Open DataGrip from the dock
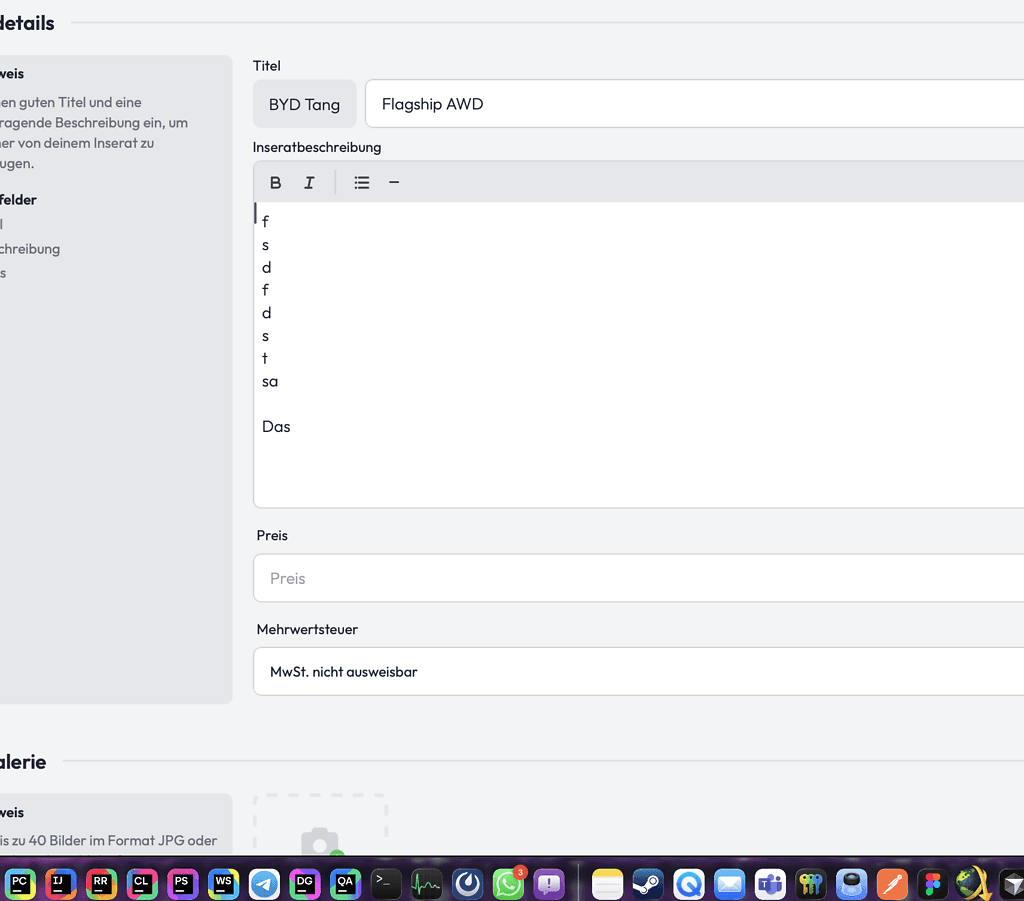The image size is (1024, 901). (305, 883)
